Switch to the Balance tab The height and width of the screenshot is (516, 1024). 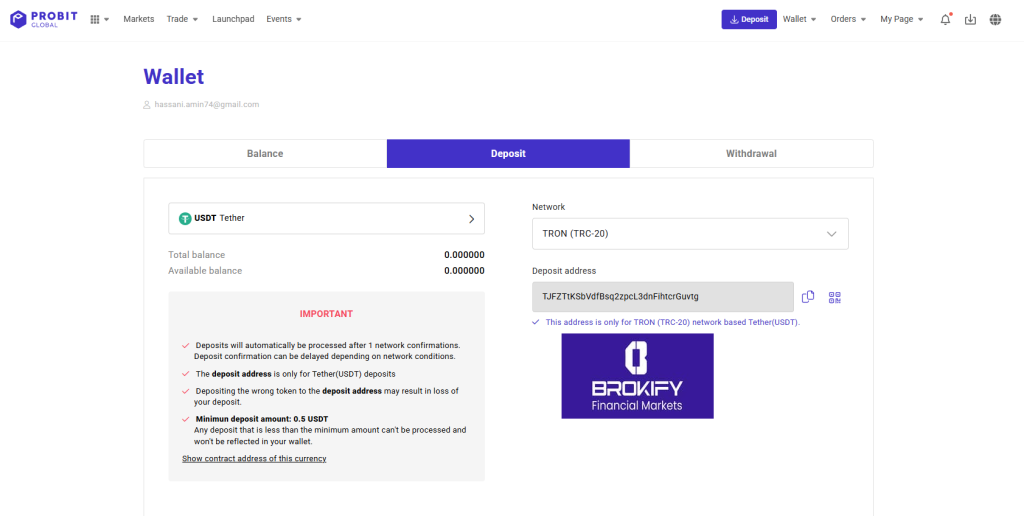[265, 154]
